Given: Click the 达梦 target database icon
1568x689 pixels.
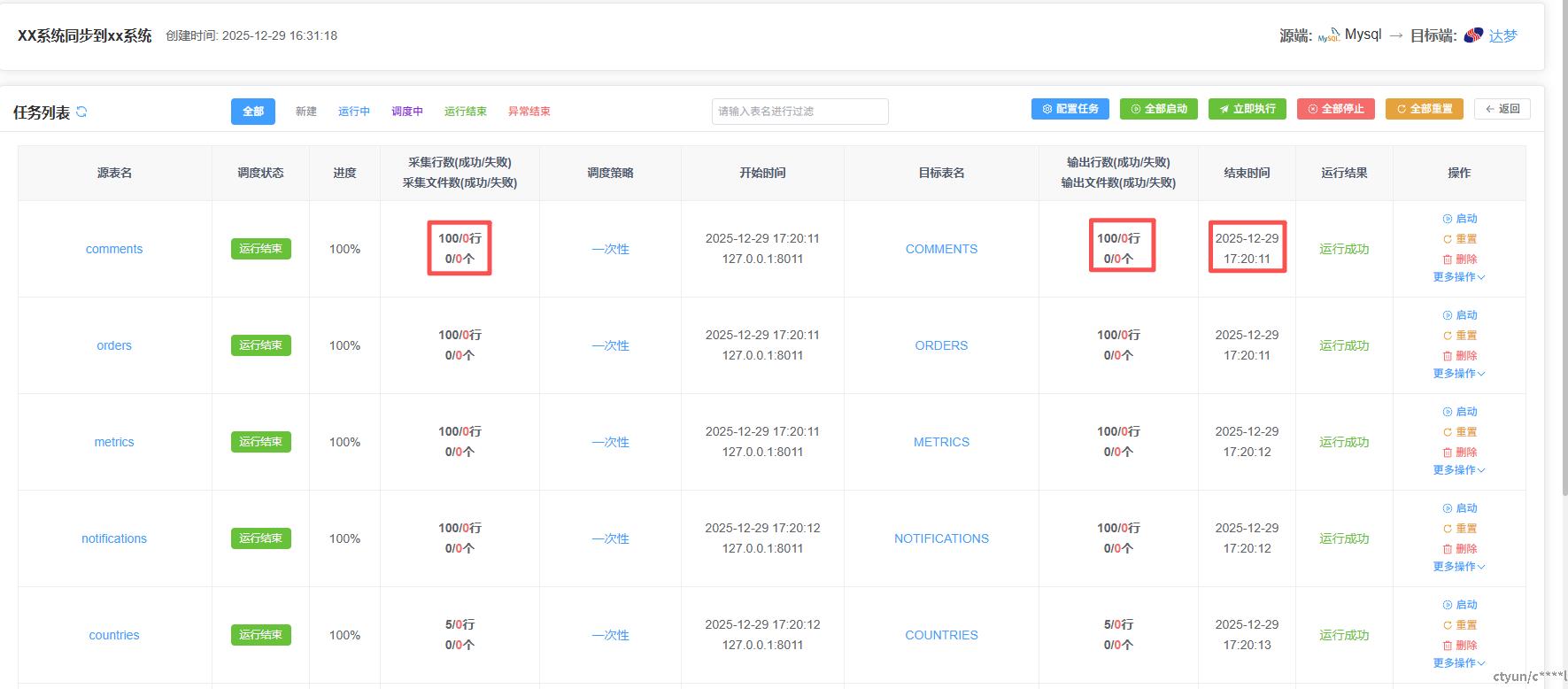Looking at the screenshot, I should coord(1473,35).
